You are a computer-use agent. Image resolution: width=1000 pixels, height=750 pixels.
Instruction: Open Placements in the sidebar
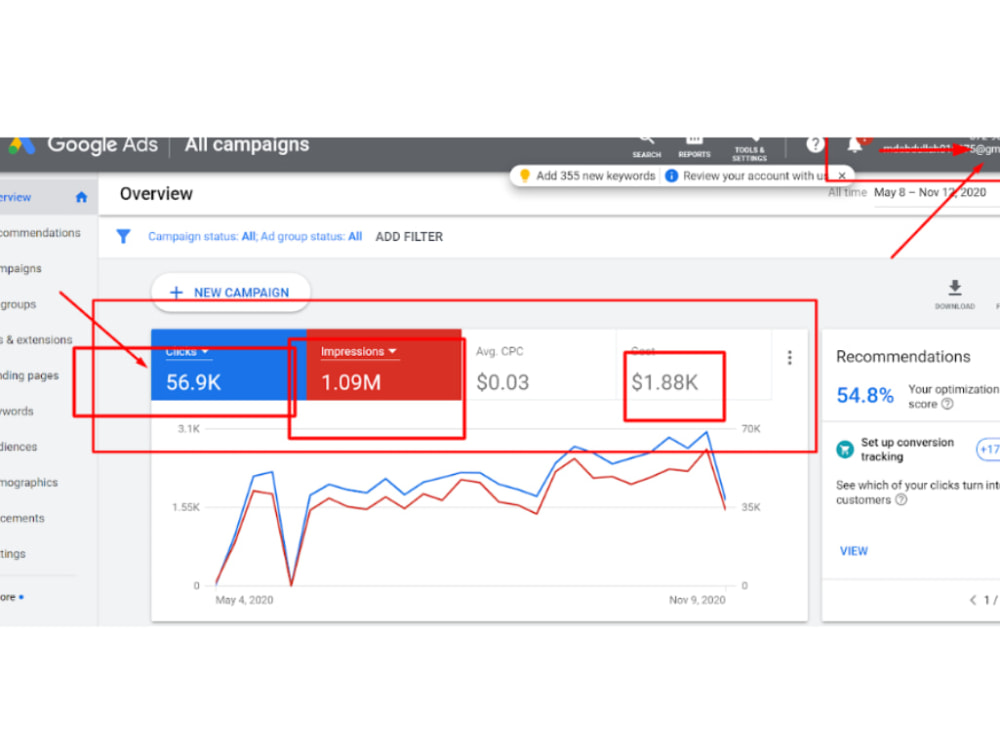pos(22,518)
